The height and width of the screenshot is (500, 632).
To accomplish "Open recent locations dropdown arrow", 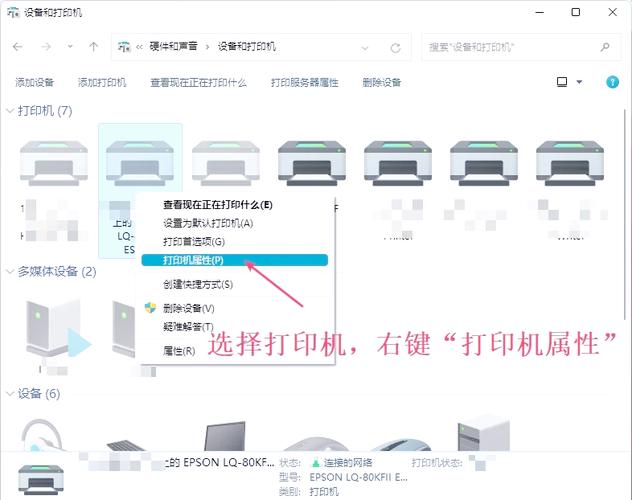I will pyautogui.click(x=70, y=47).
